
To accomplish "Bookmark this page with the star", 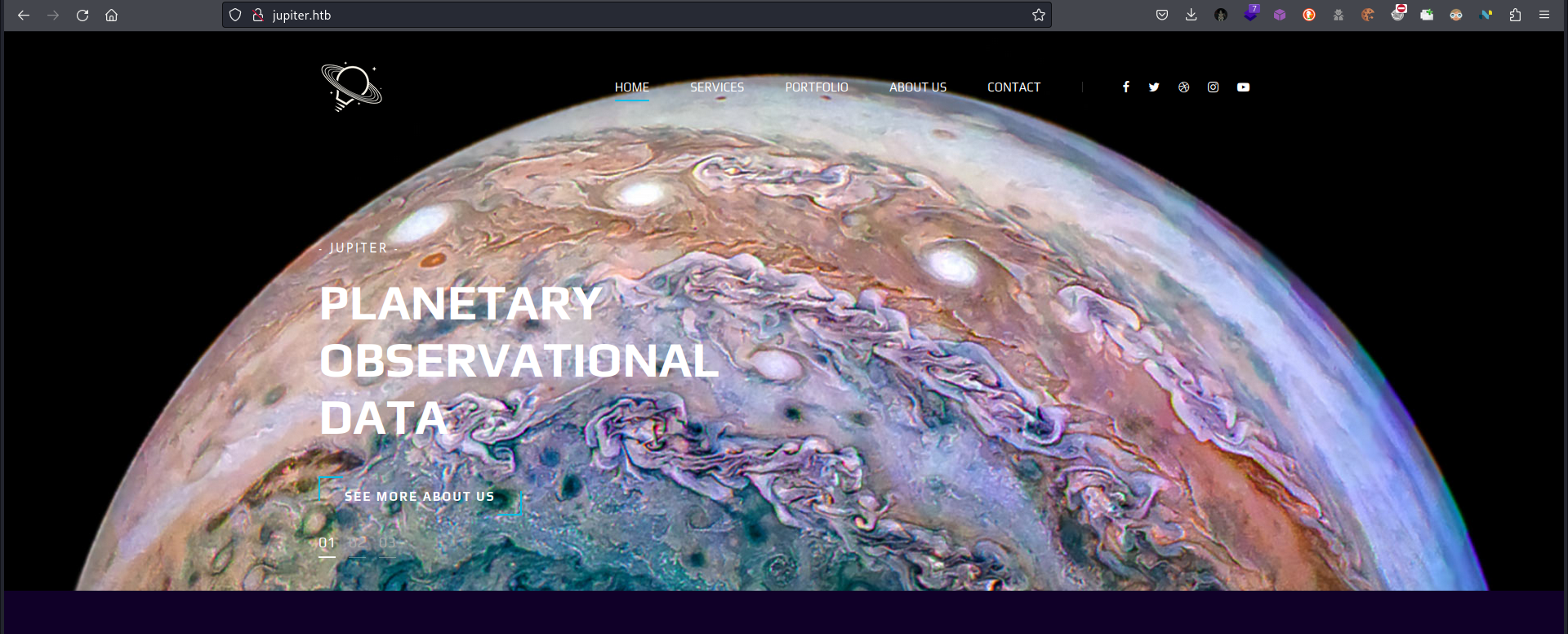I will pos(1038,15).
